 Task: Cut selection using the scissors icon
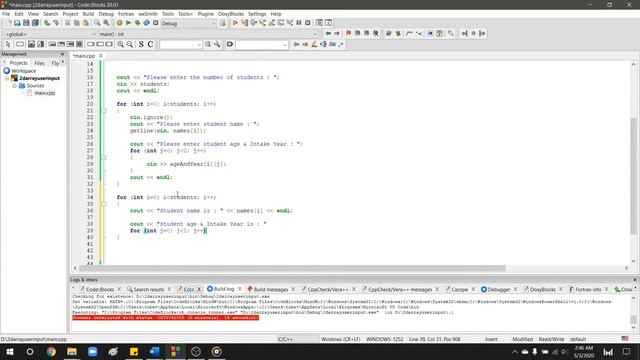coord(67,23)
